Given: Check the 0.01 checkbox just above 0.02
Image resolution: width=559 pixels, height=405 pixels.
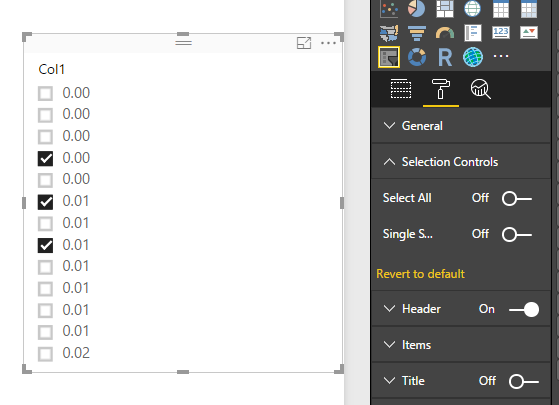Looking at the screenshot, I should pyautogui.click(x=45, y=332).
